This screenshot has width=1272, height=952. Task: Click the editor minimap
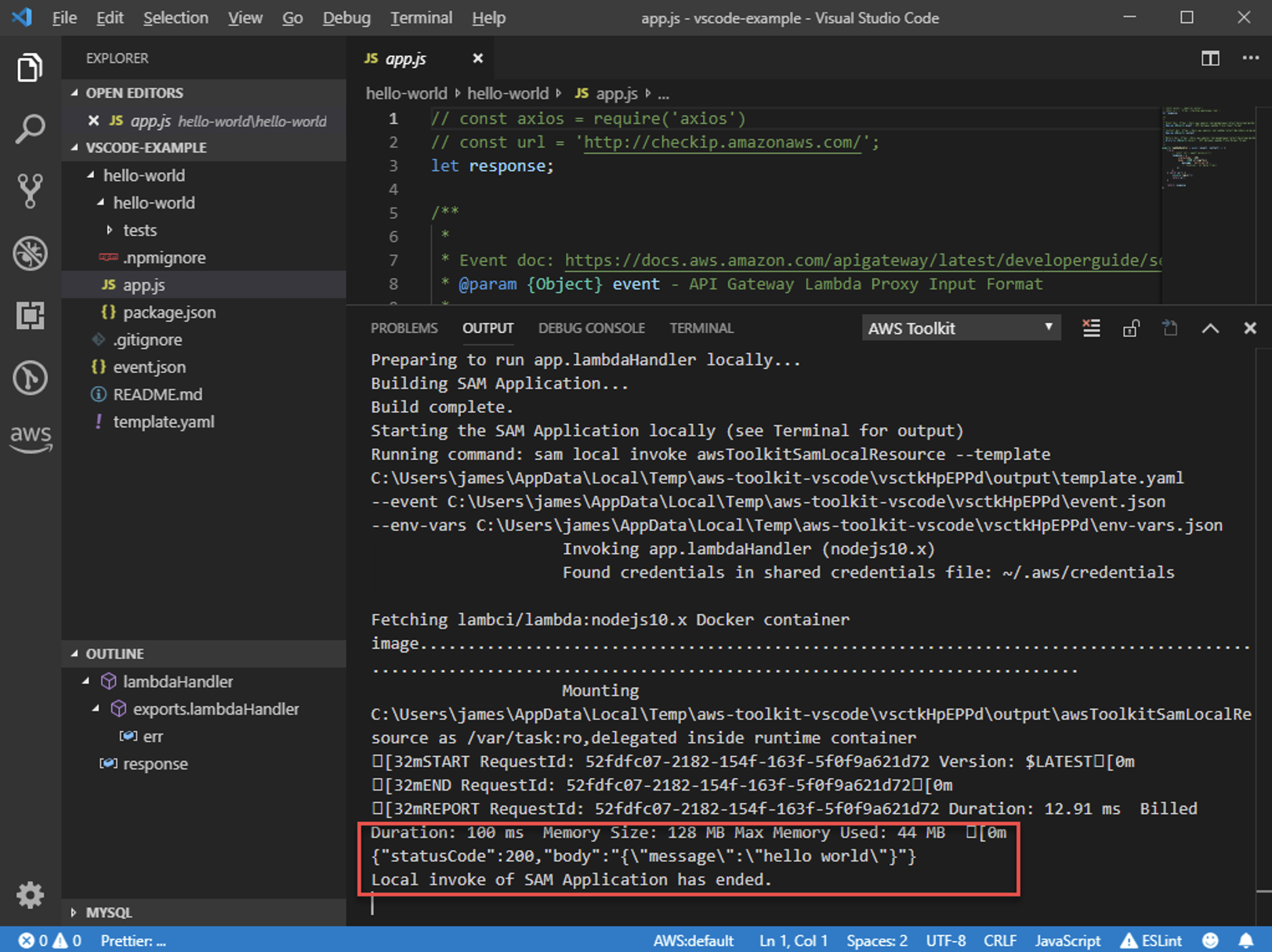(x=1209, y=149)
